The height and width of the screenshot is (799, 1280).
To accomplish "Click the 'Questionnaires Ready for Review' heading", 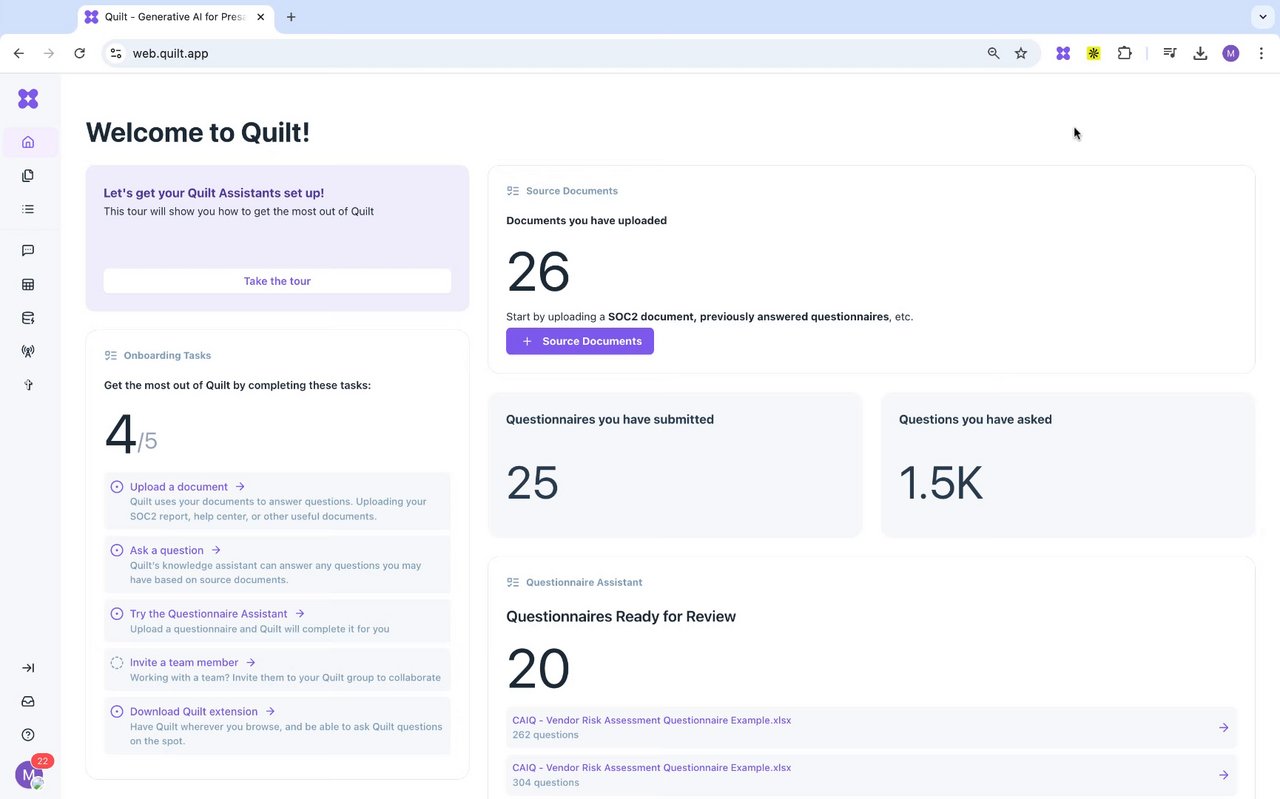I will 621,617.
